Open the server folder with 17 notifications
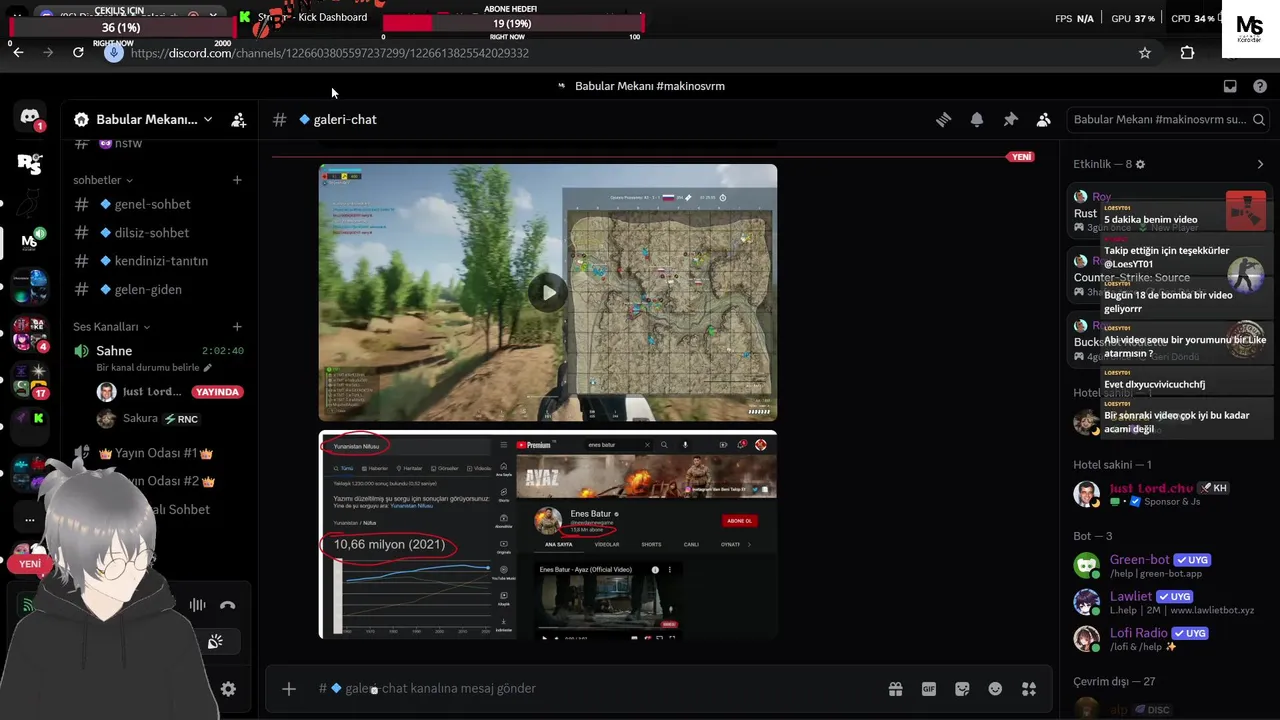The width and height of the screenshot is (1280, 720). click(30, 380)
